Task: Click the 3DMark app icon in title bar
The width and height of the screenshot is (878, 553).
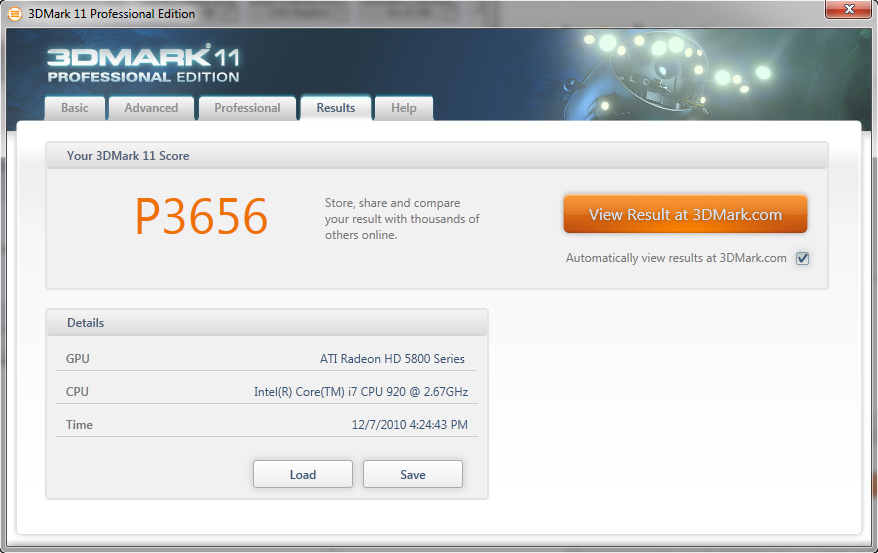Action: [15, 13]
